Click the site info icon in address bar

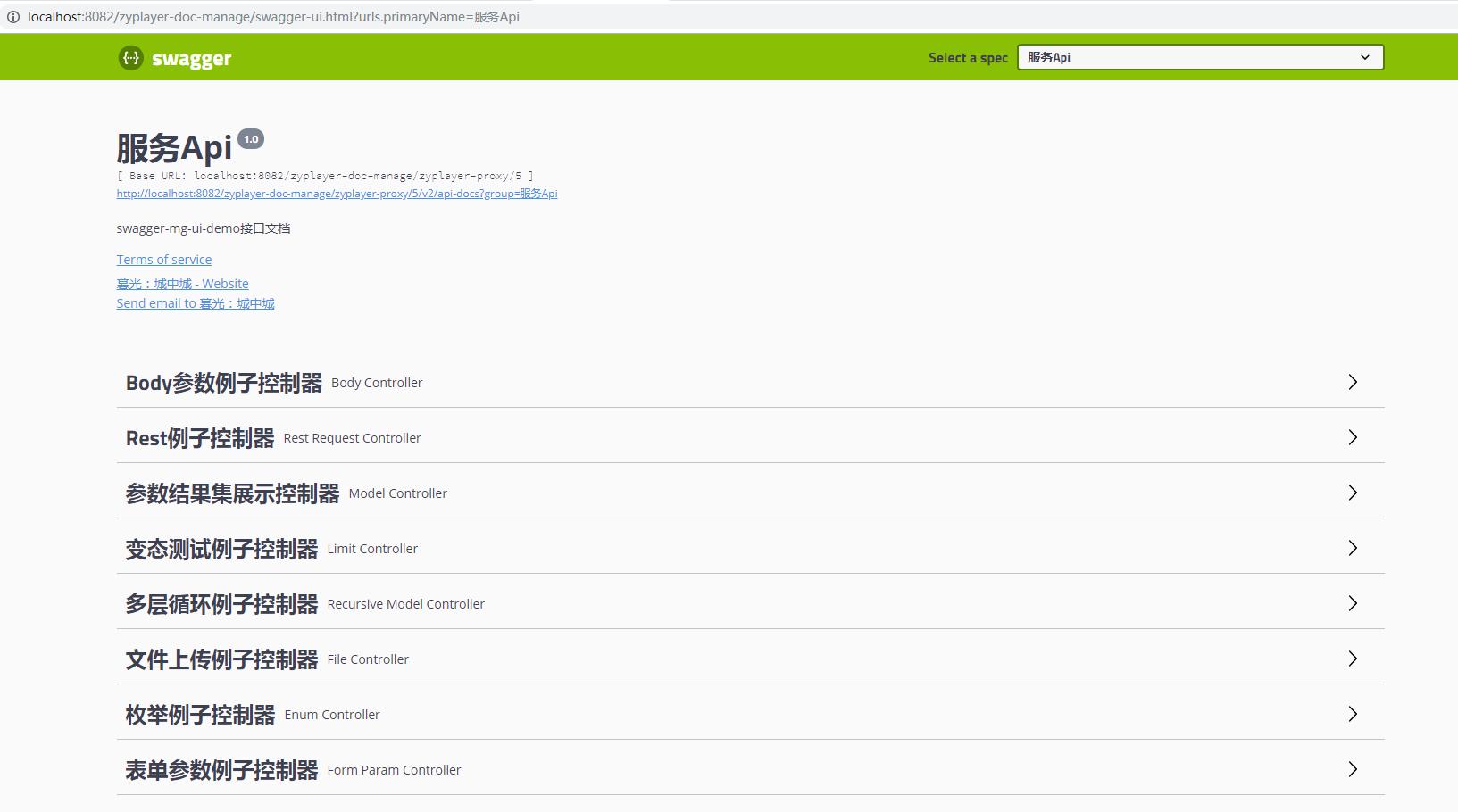coord(13,17)
